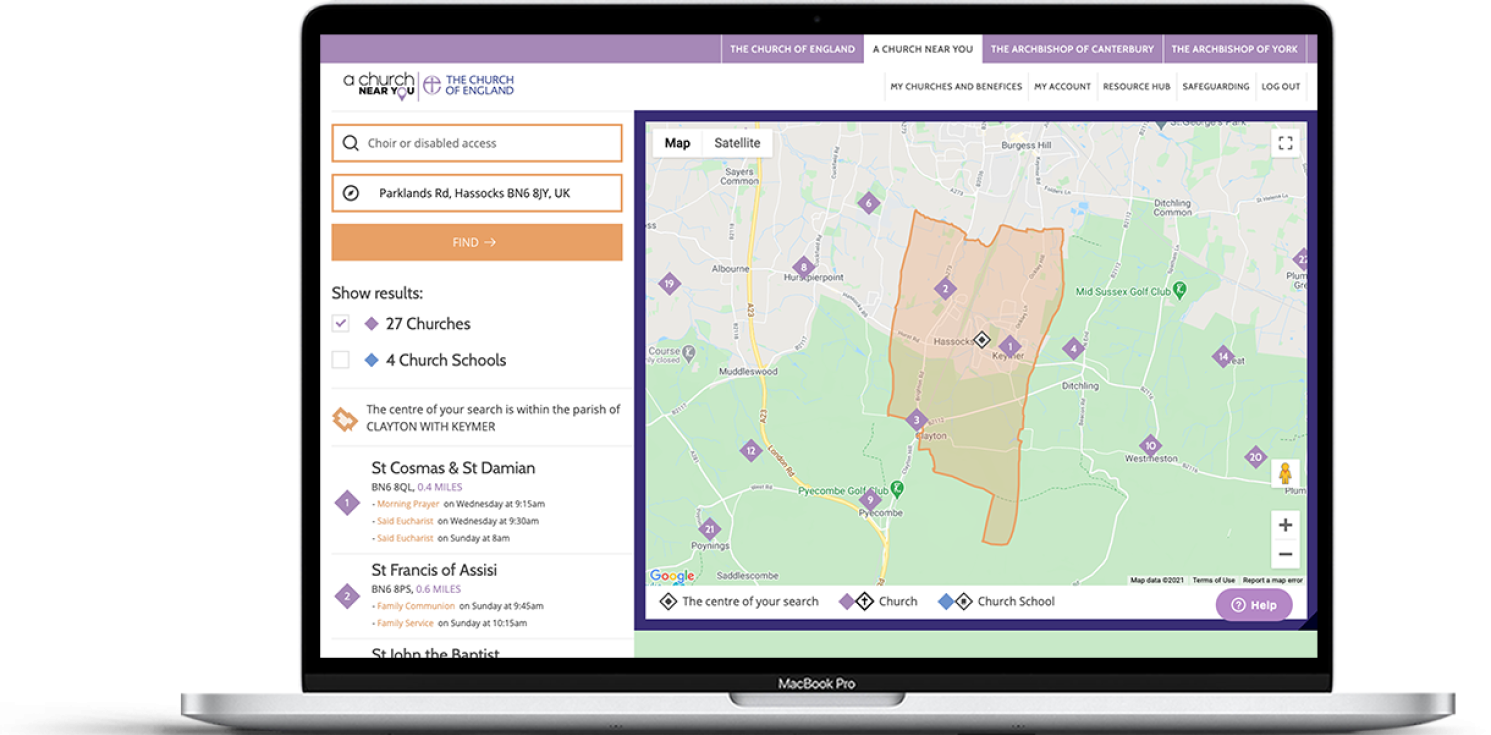Click the Family Communion service link
This screenshot has width=1491, height=735.
click(418, 606)
